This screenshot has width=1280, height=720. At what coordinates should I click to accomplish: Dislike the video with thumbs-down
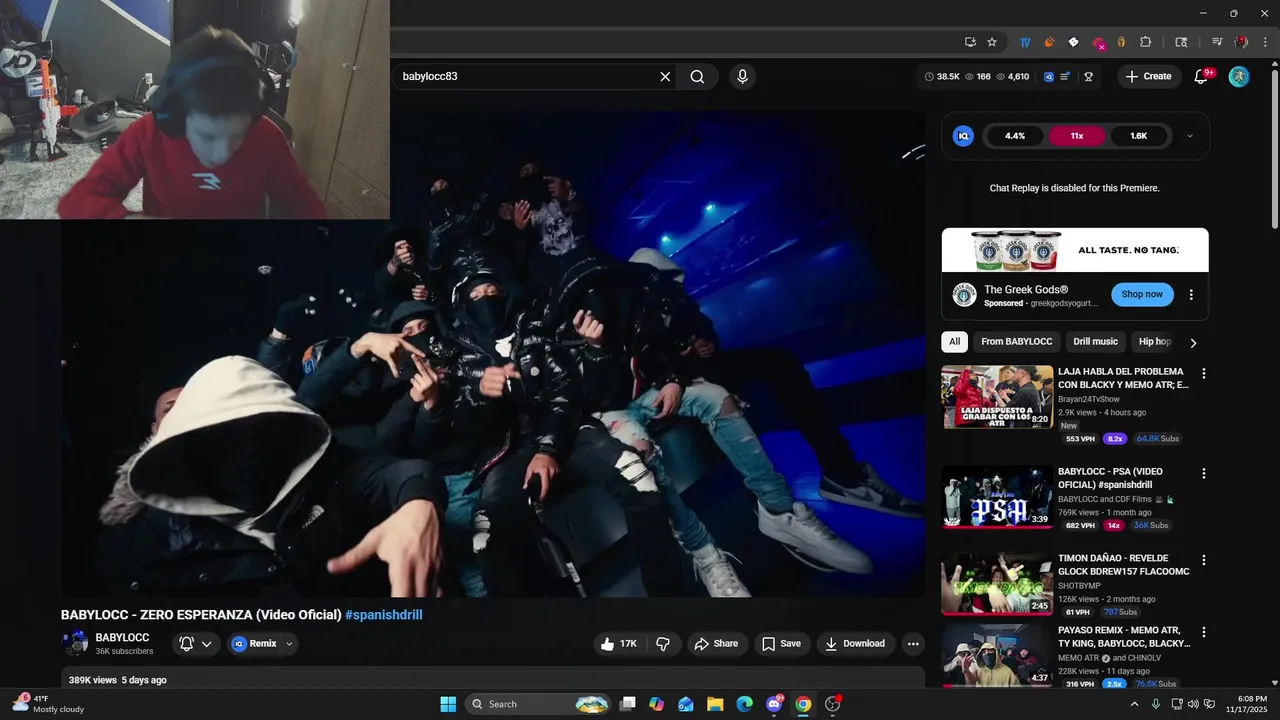point(662,644)
